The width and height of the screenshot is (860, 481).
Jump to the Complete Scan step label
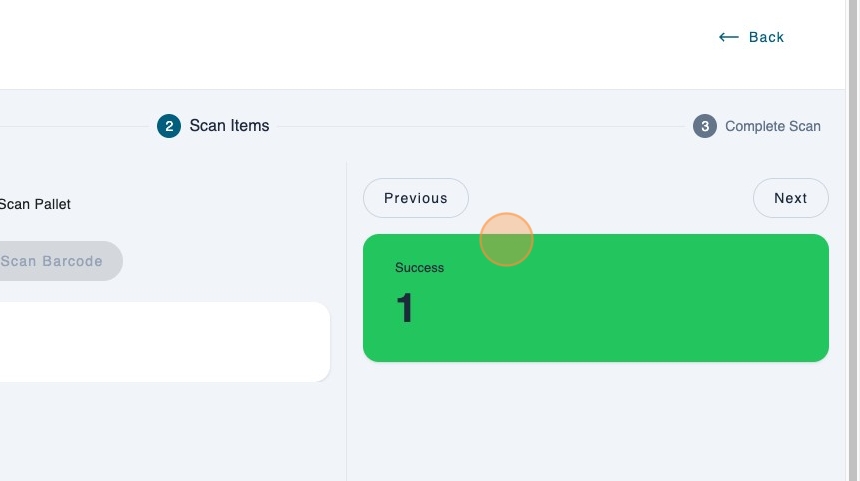pyautogui.click(x=772, y=126)
